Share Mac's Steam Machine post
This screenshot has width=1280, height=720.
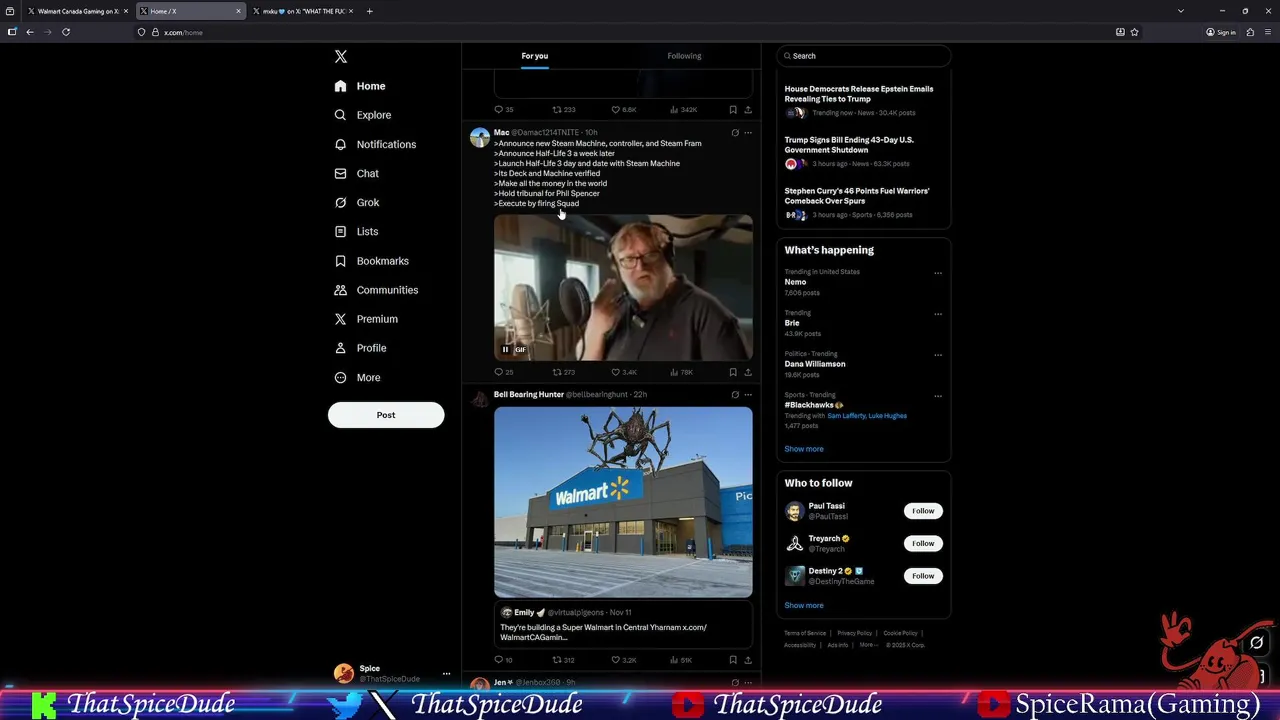(747, 372)
